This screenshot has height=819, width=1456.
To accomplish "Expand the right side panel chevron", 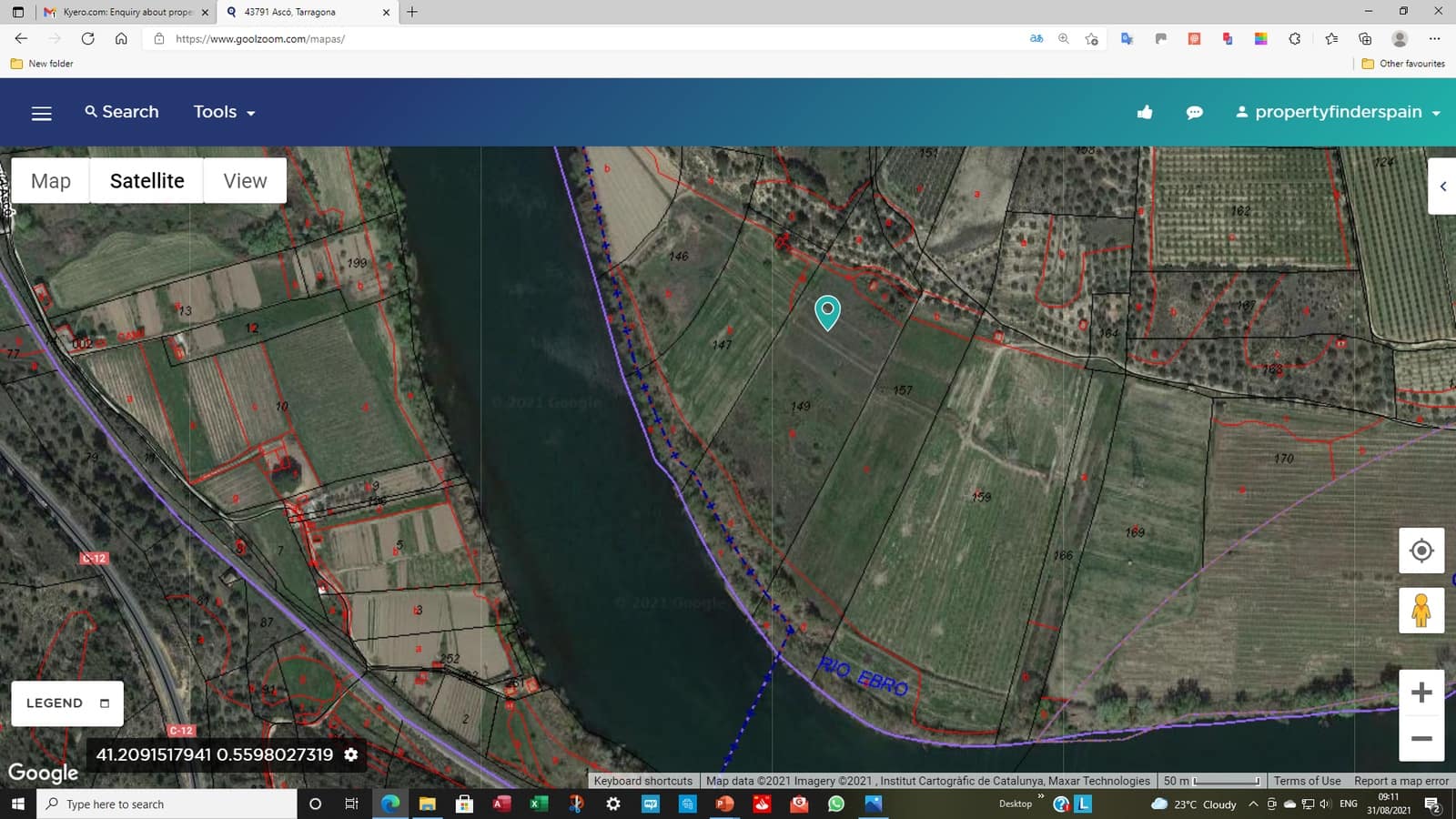I will coord(1442,187).
